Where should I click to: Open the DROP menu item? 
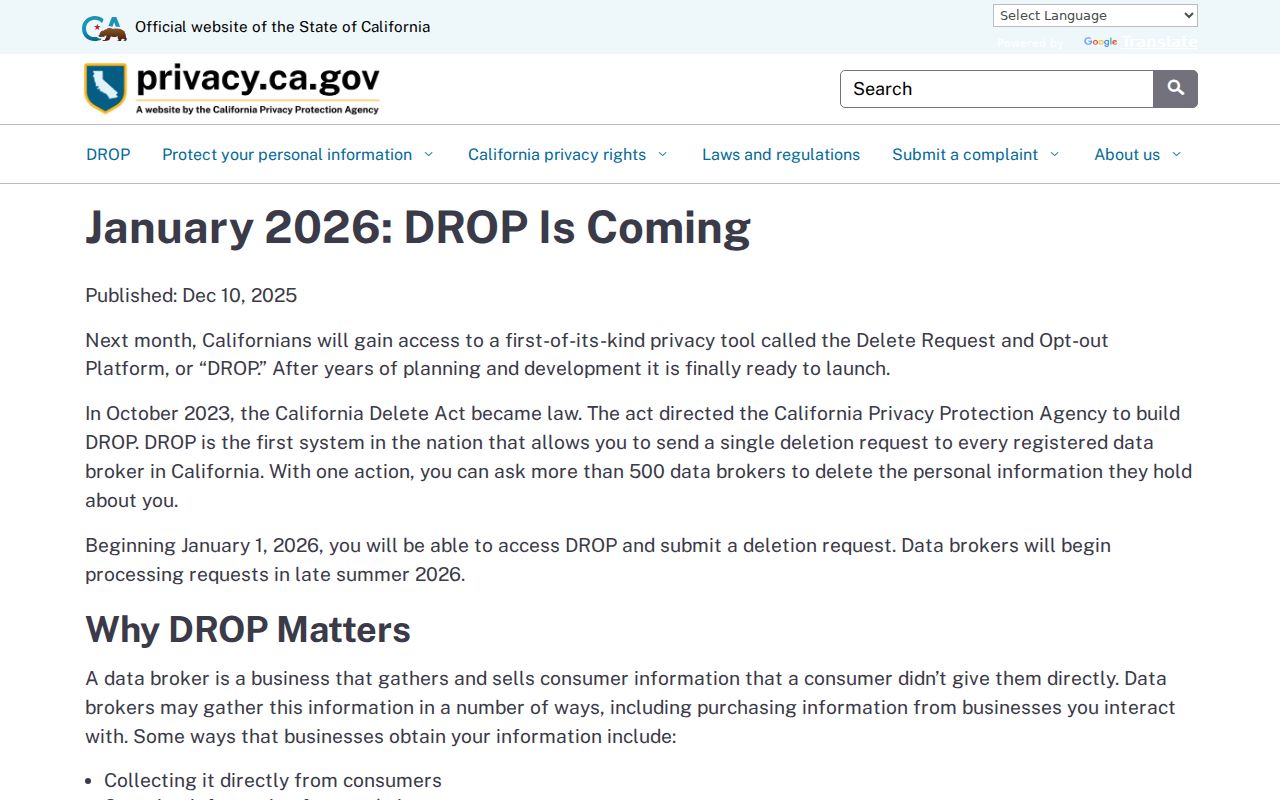(x=108, y=154)
